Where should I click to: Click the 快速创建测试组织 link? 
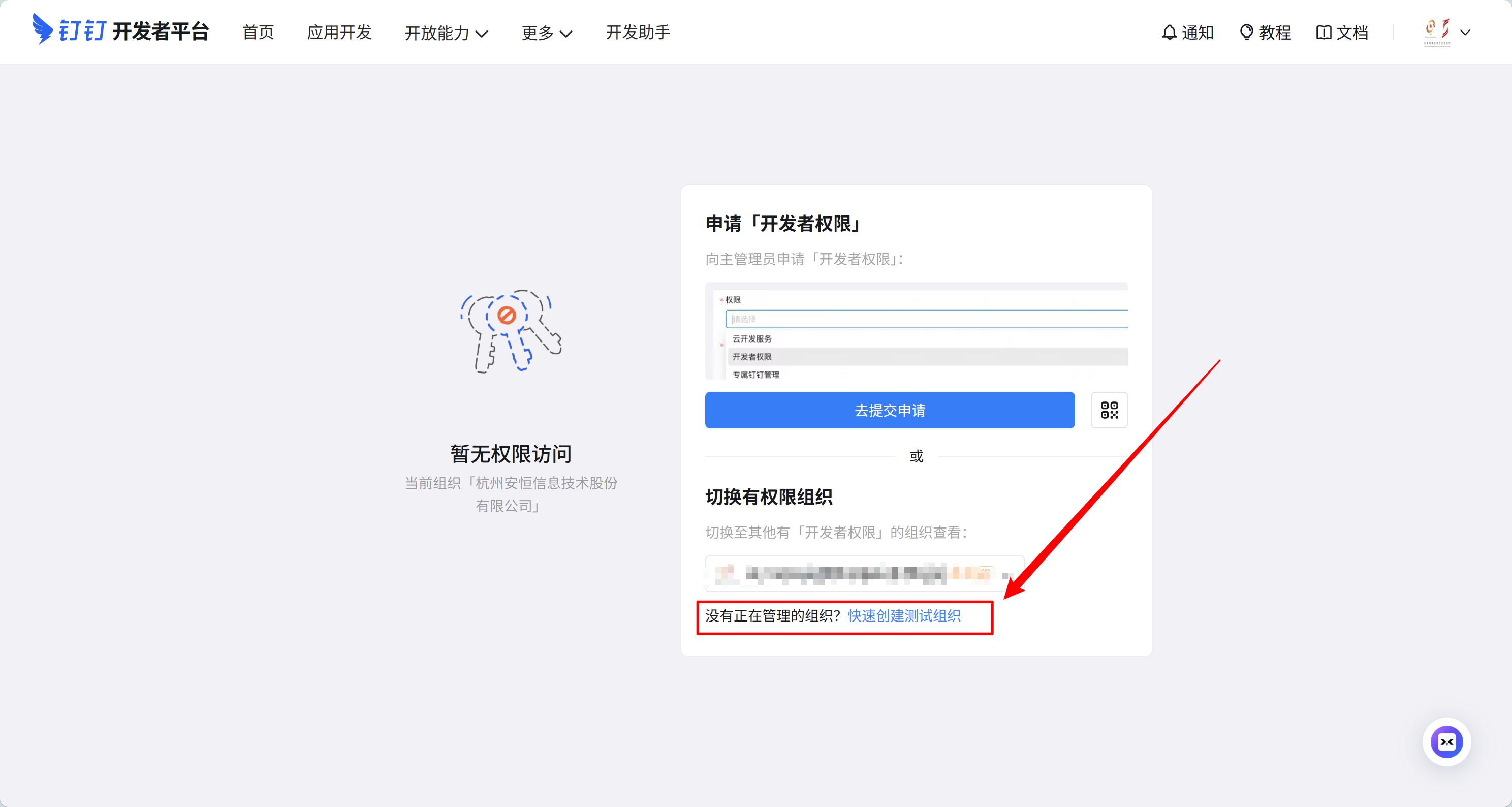coord(904,615)
